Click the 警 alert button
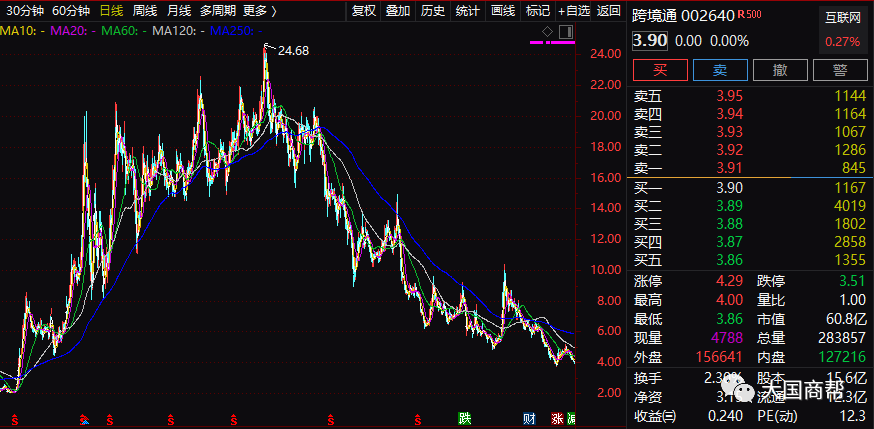This screenshot has height=429, width=874. click(x=841, y=70)
